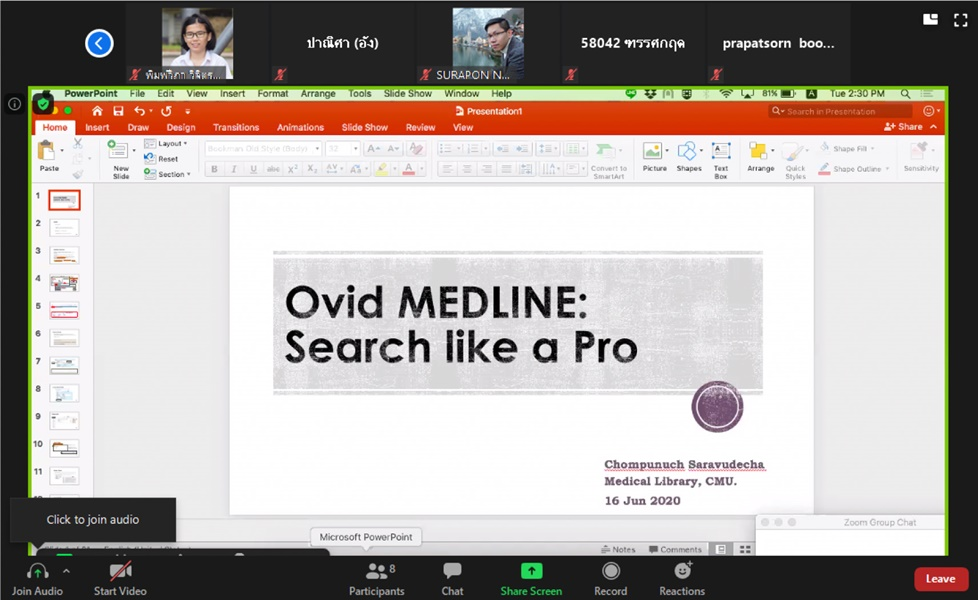Enter full screen mode in Zoom
Screen dimensions: 978x600
coord(960,20)
